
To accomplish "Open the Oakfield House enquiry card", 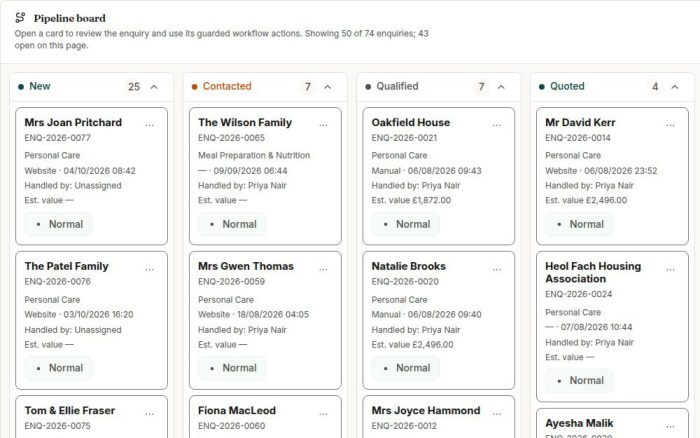I will coord(438,176).
